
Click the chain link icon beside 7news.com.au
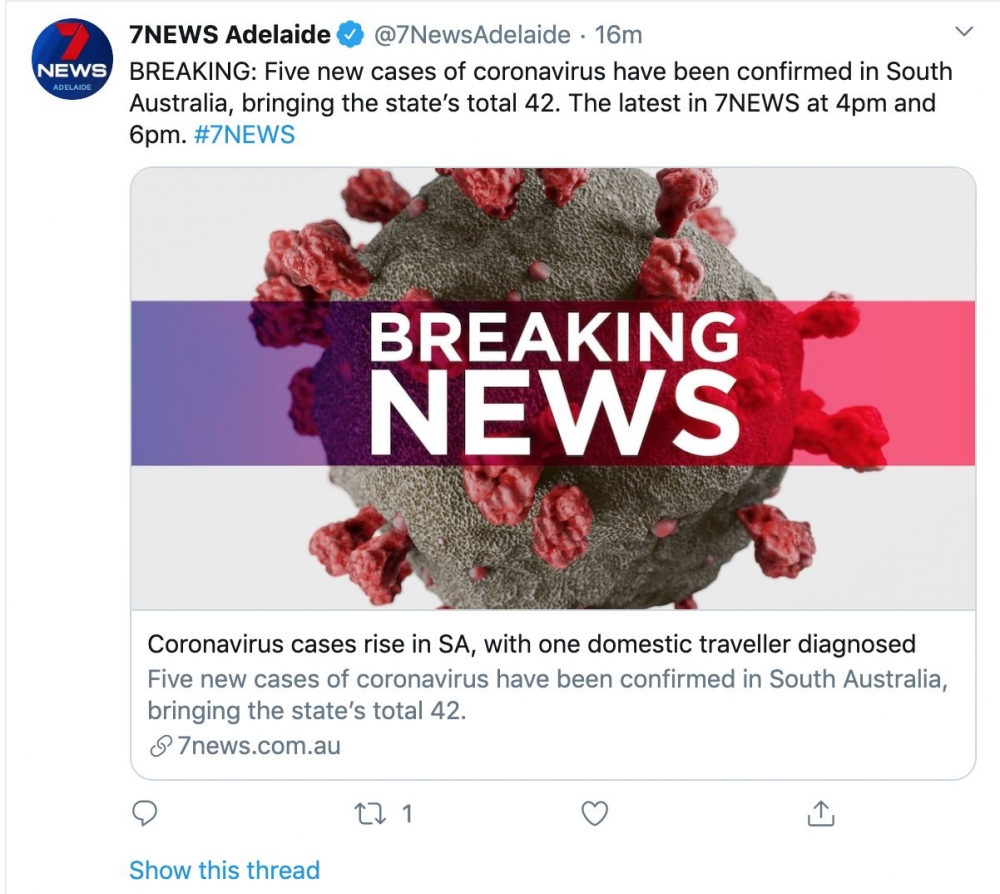(x=159, y=746)
